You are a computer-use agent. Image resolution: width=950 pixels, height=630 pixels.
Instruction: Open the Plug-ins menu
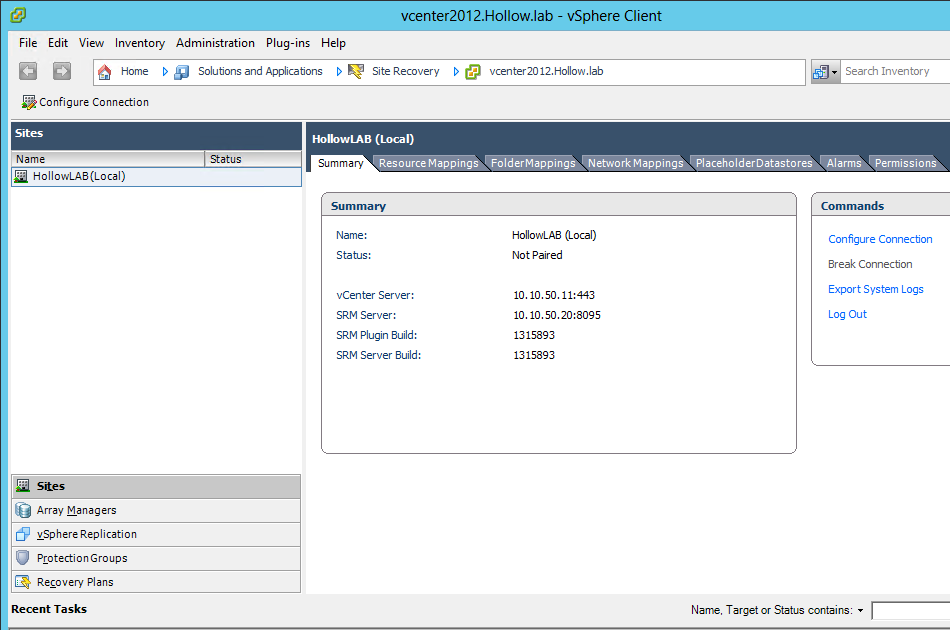point(288,43)
